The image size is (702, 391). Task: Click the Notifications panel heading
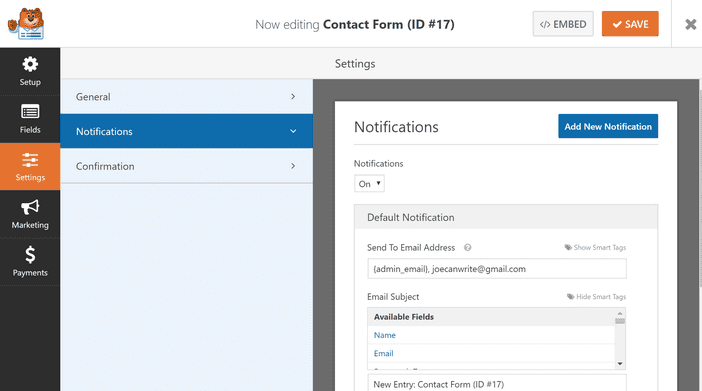point(396,127)
